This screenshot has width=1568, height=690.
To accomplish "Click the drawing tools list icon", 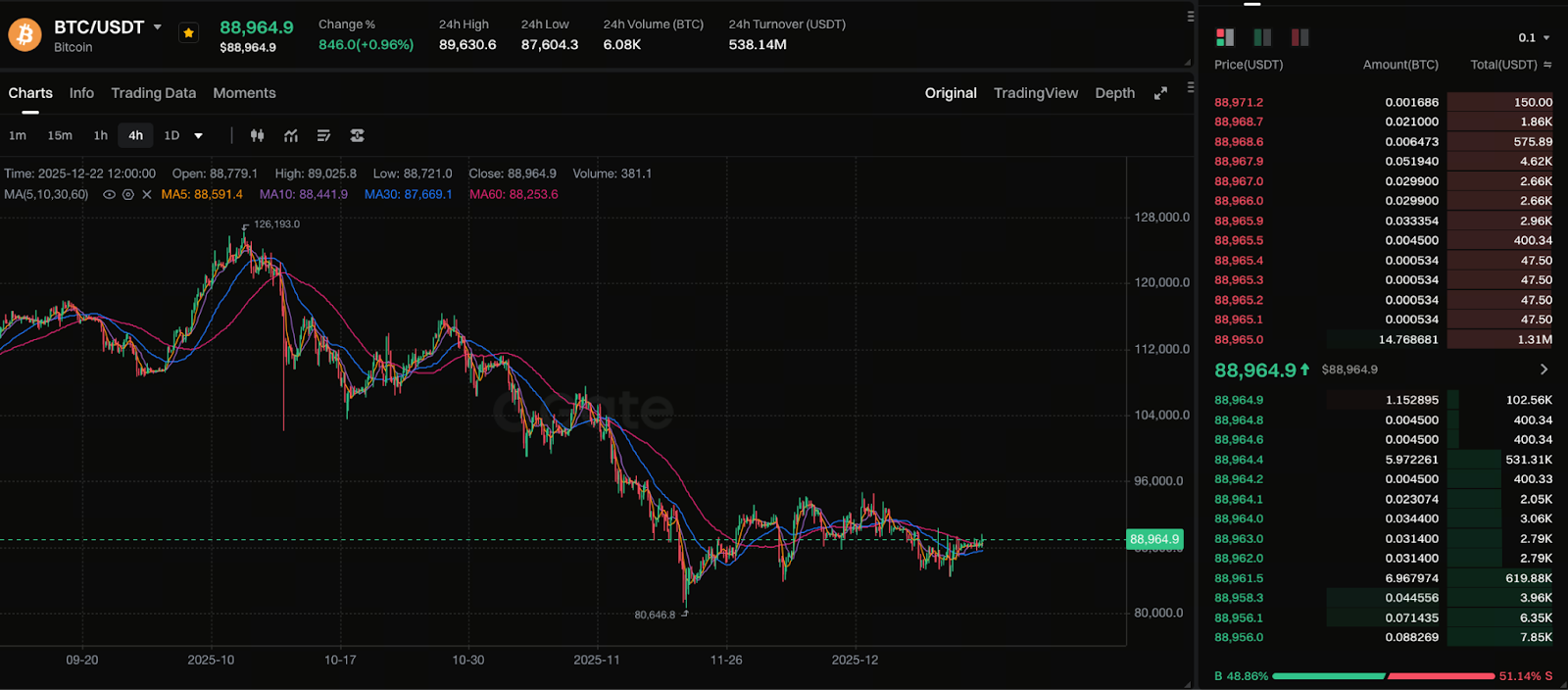I will point(323,135).
